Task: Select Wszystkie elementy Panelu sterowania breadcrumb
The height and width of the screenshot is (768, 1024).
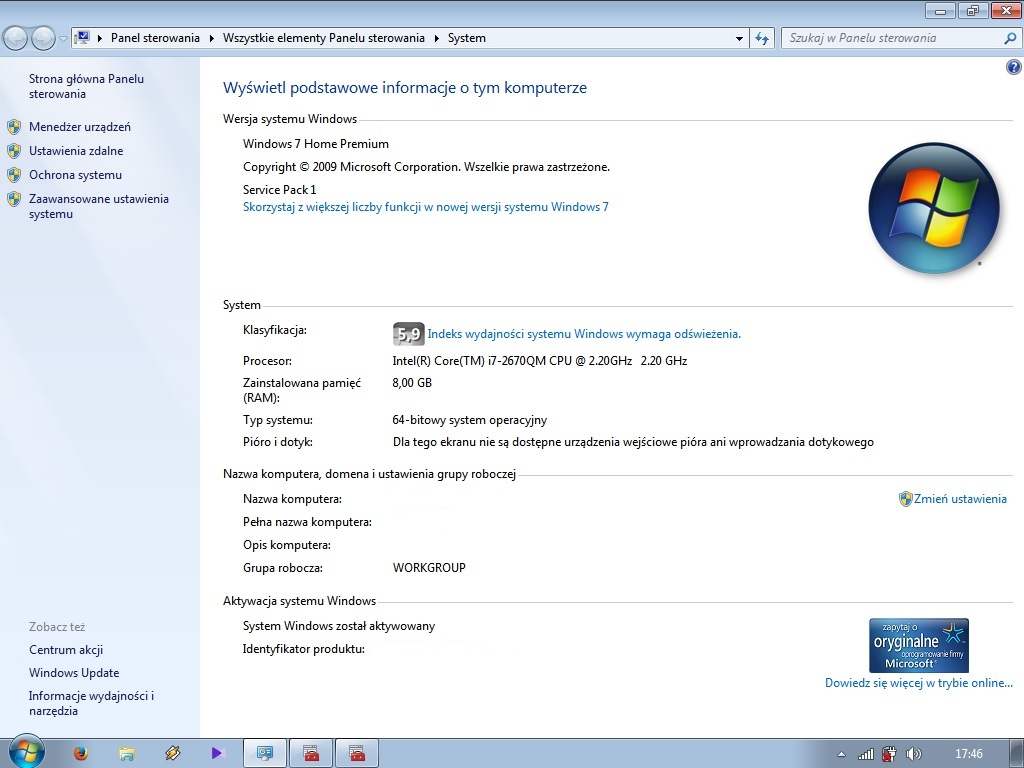Action: click(324, 38)
